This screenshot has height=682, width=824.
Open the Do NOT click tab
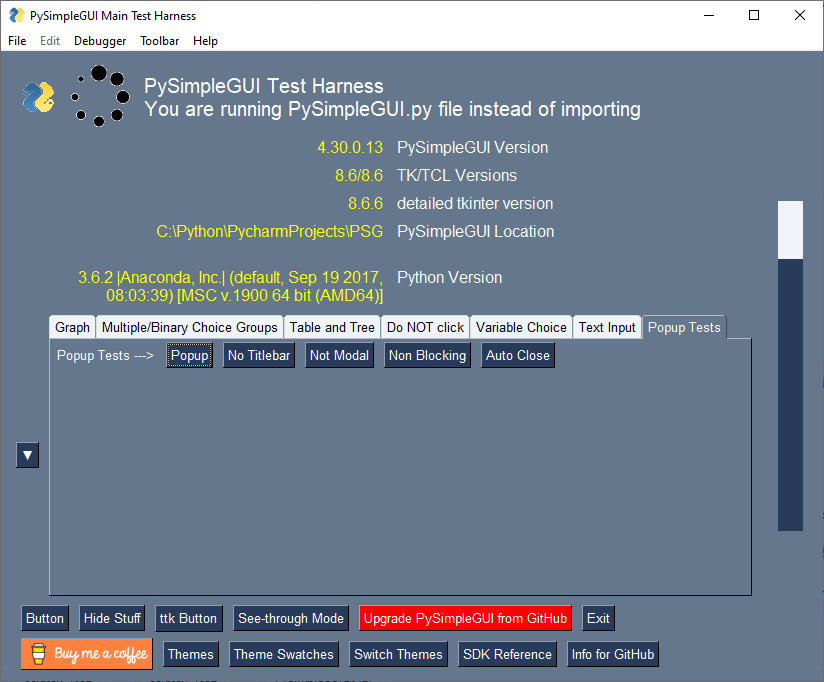pyautogui.click(x=425, y=327)
